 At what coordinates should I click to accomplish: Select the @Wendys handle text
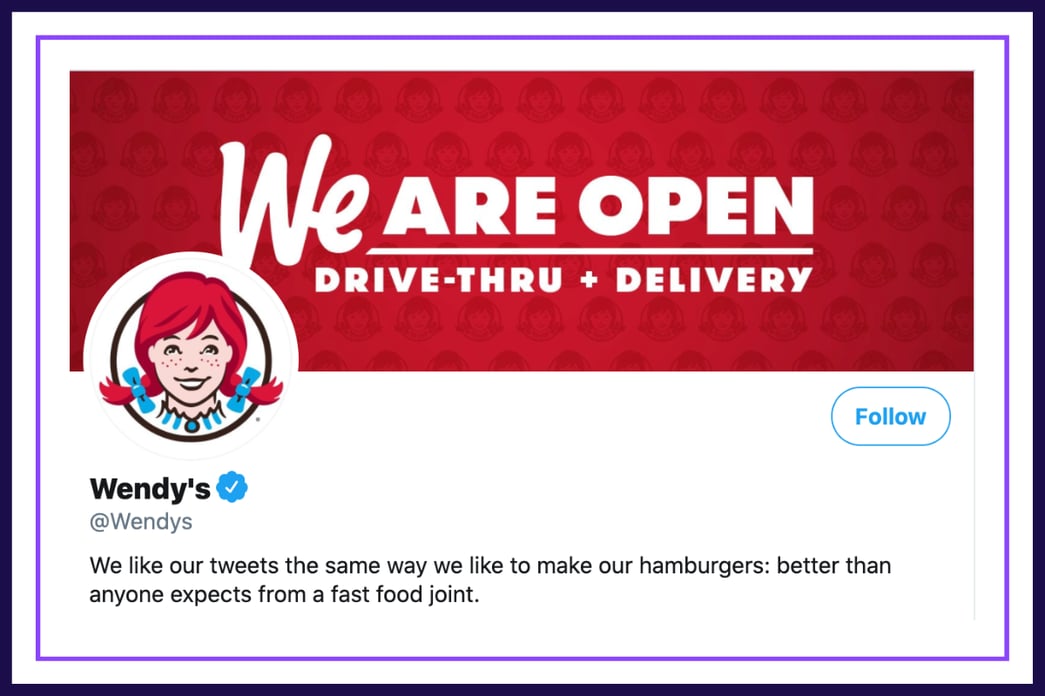[141, 521]
